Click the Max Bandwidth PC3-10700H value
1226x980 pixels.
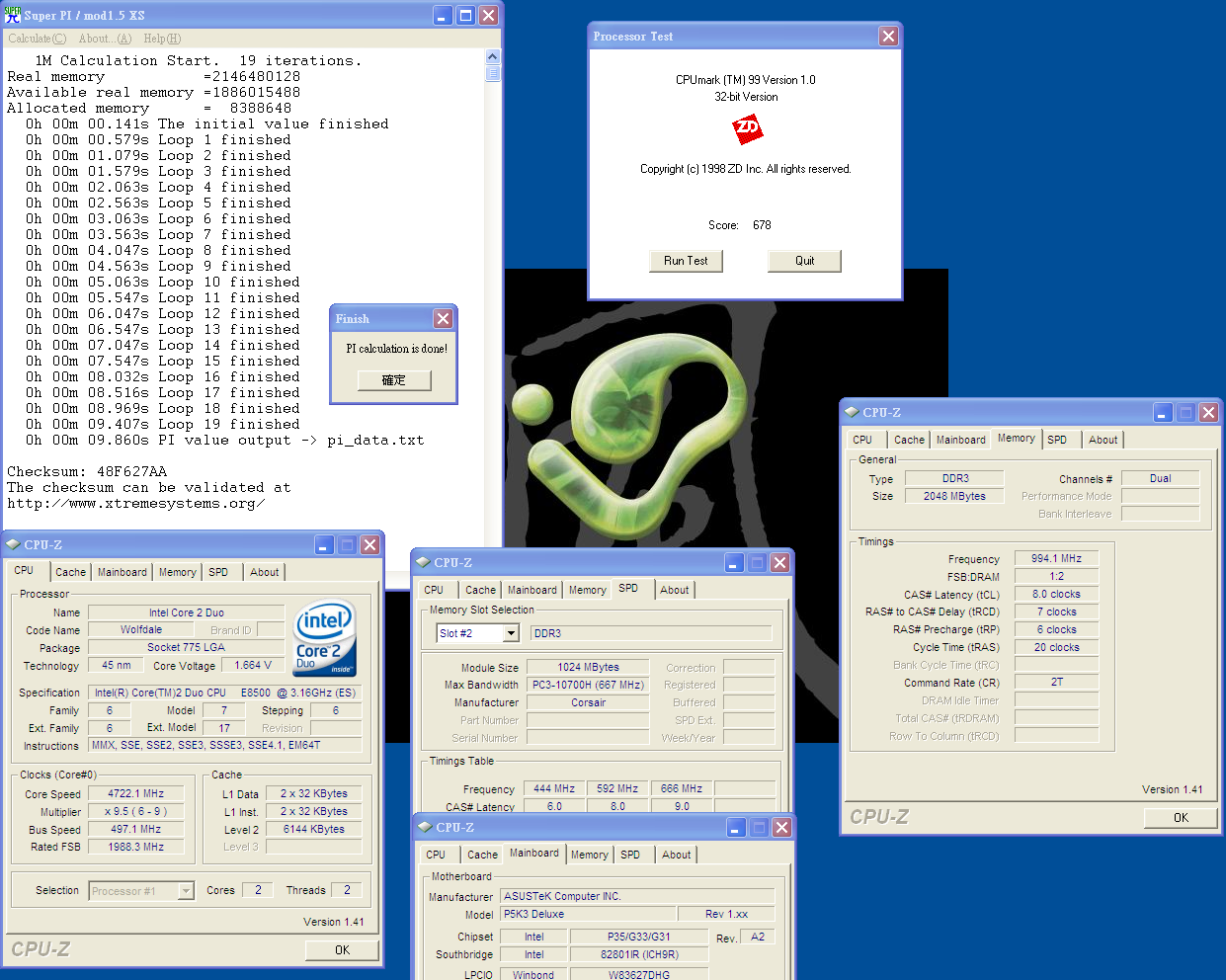588,685
